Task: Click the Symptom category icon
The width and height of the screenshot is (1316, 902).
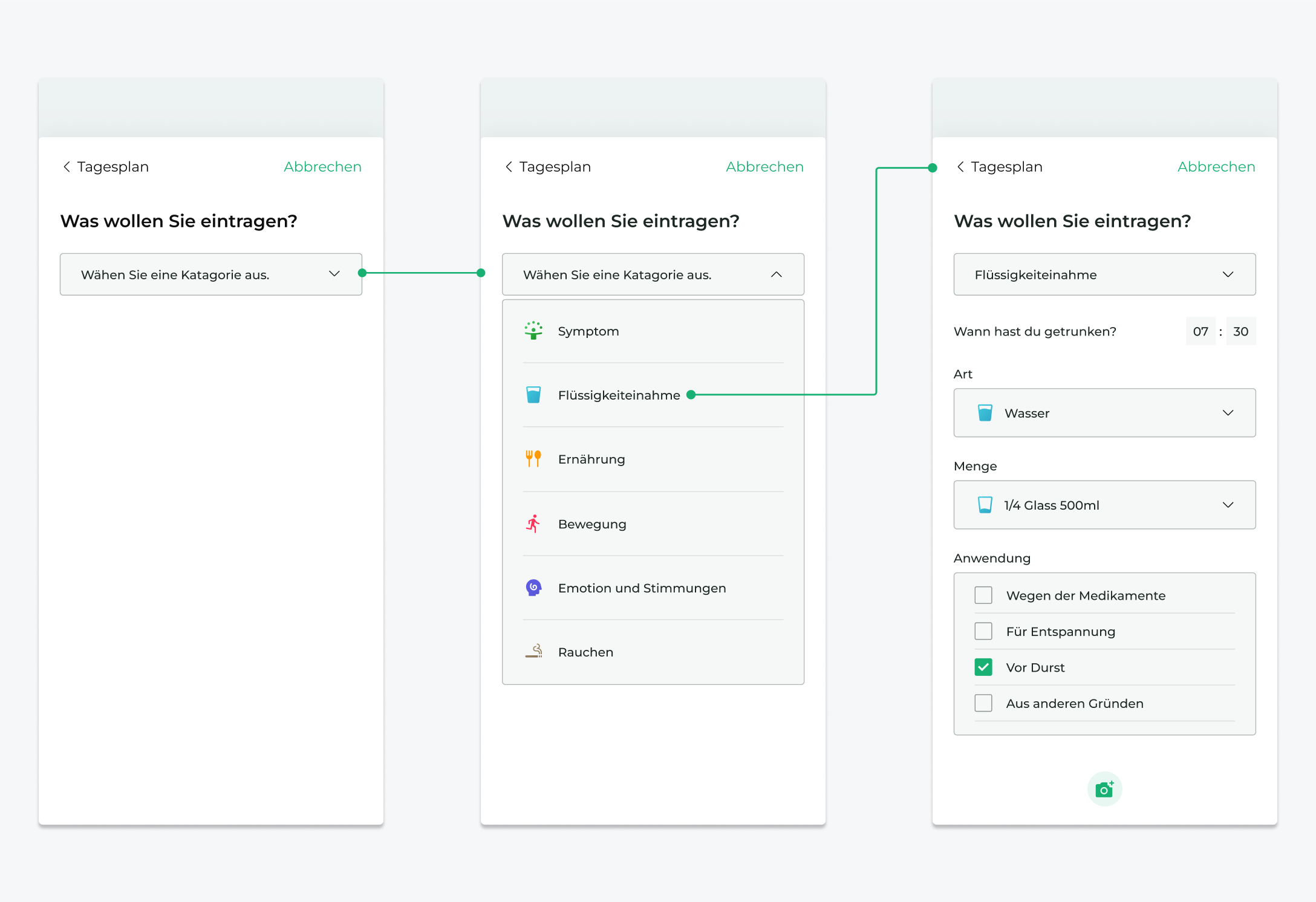Action: click(533, 331)
